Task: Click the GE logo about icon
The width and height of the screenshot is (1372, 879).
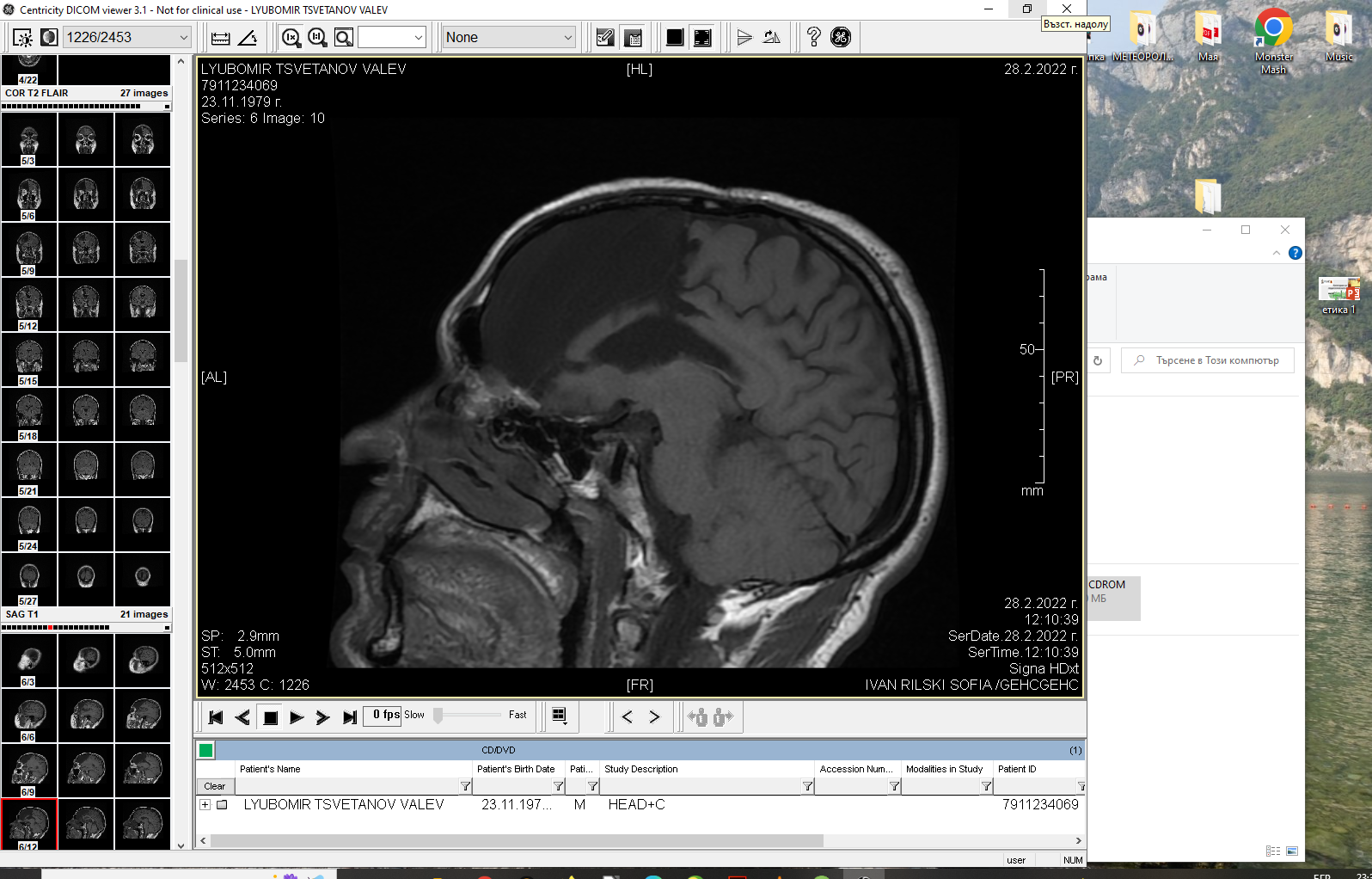Action: 841,38
